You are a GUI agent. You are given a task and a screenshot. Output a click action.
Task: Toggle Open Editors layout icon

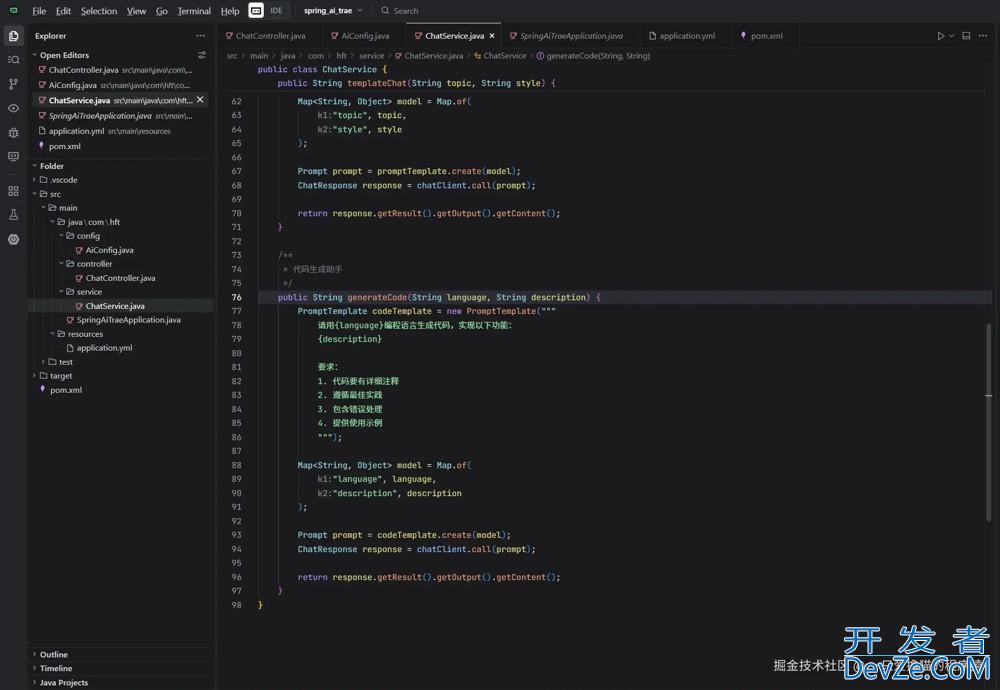point(202,55)
